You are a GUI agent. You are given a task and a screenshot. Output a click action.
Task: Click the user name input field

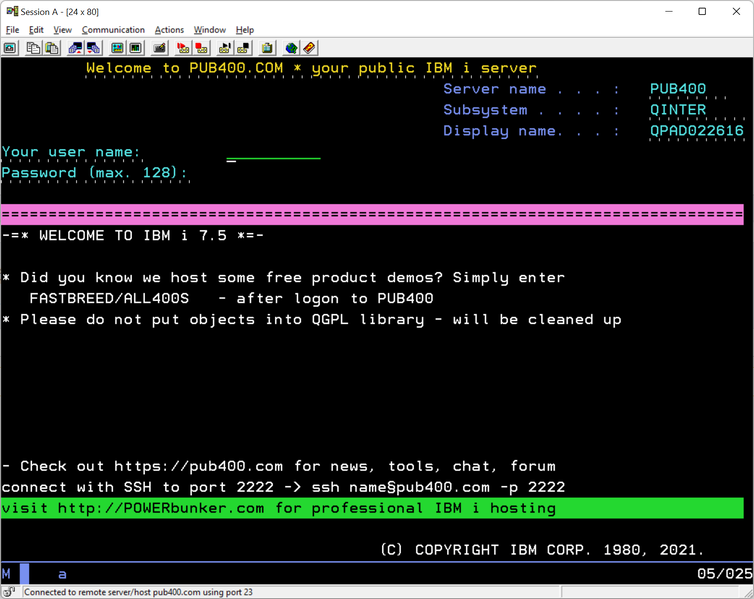pos(273,152)
